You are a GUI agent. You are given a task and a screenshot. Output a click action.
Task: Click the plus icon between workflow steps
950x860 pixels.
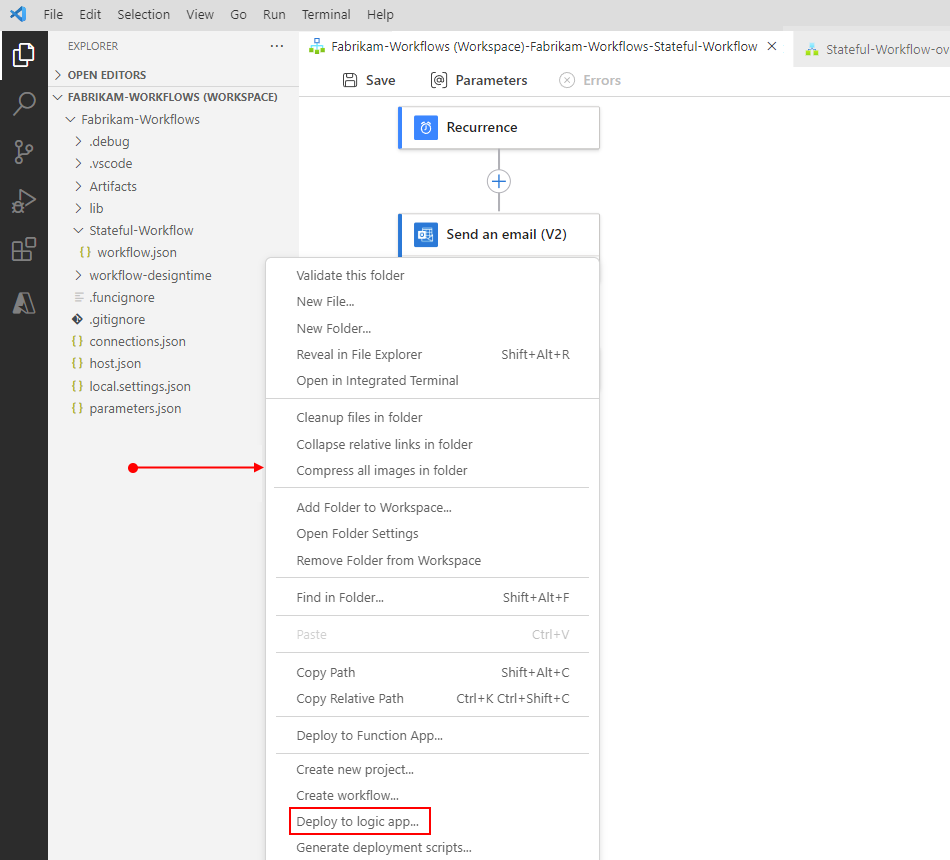click(498, 181)
